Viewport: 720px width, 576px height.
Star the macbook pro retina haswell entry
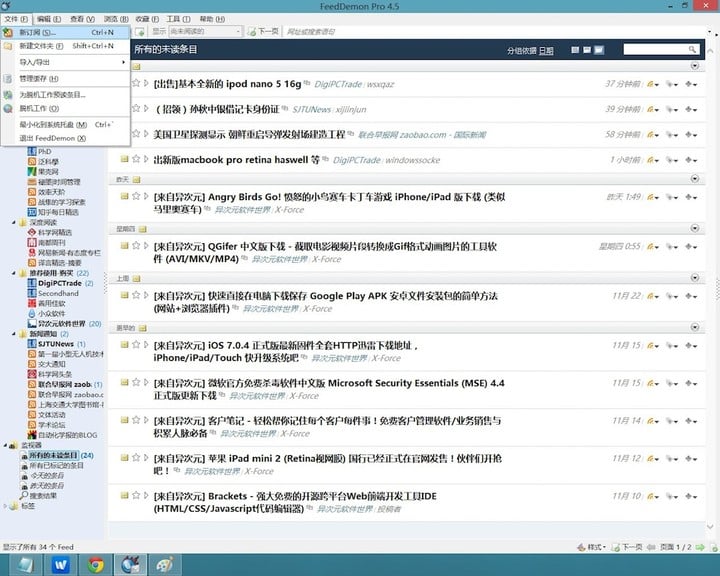(136, 159)
